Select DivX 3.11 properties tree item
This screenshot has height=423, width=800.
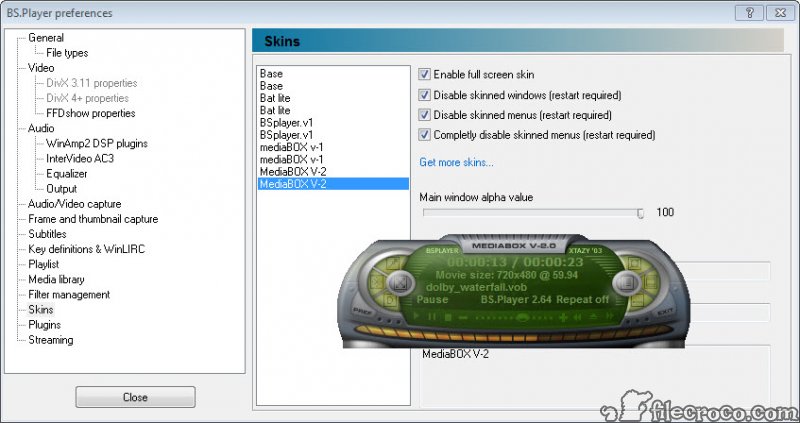92,83
